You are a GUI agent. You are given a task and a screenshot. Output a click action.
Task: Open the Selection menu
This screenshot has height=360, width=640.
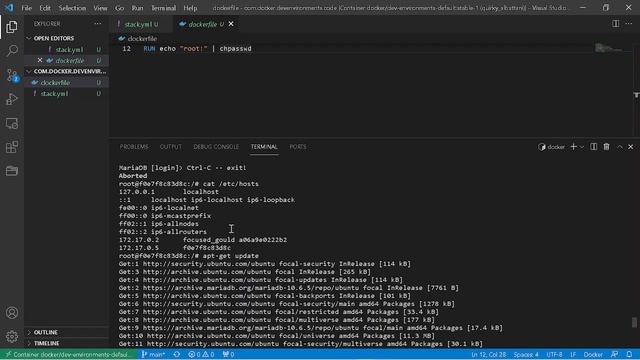point(72,8)
